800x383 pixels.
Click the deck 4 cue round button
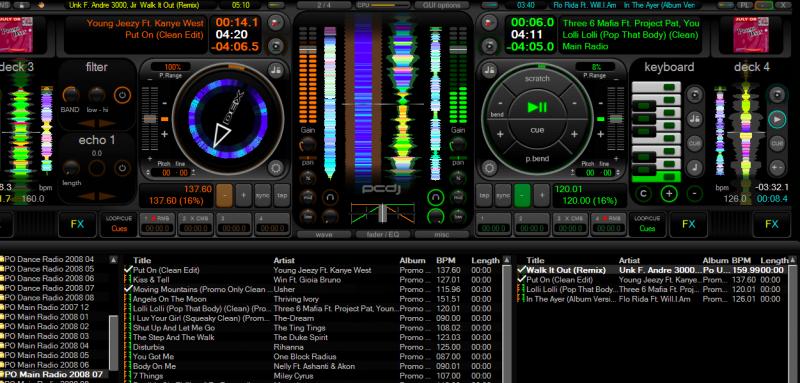(x=777, y=144)
